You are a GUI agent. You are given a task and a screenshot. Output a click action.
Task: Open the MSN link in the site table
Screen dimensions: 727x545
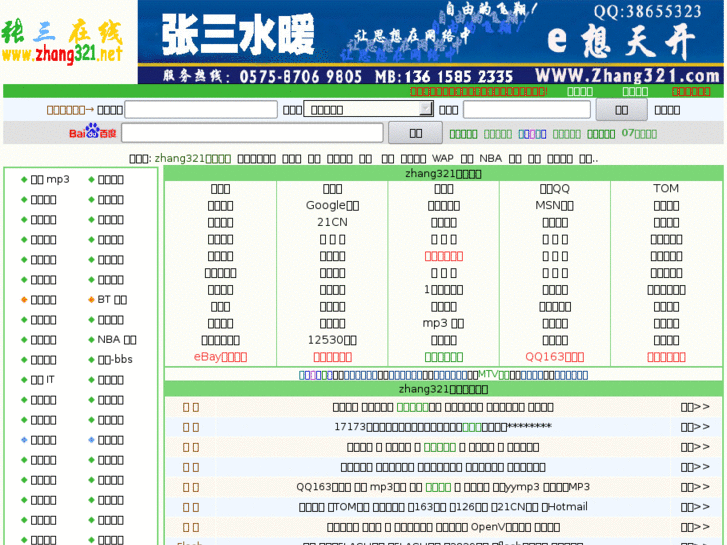click(555, 205)
